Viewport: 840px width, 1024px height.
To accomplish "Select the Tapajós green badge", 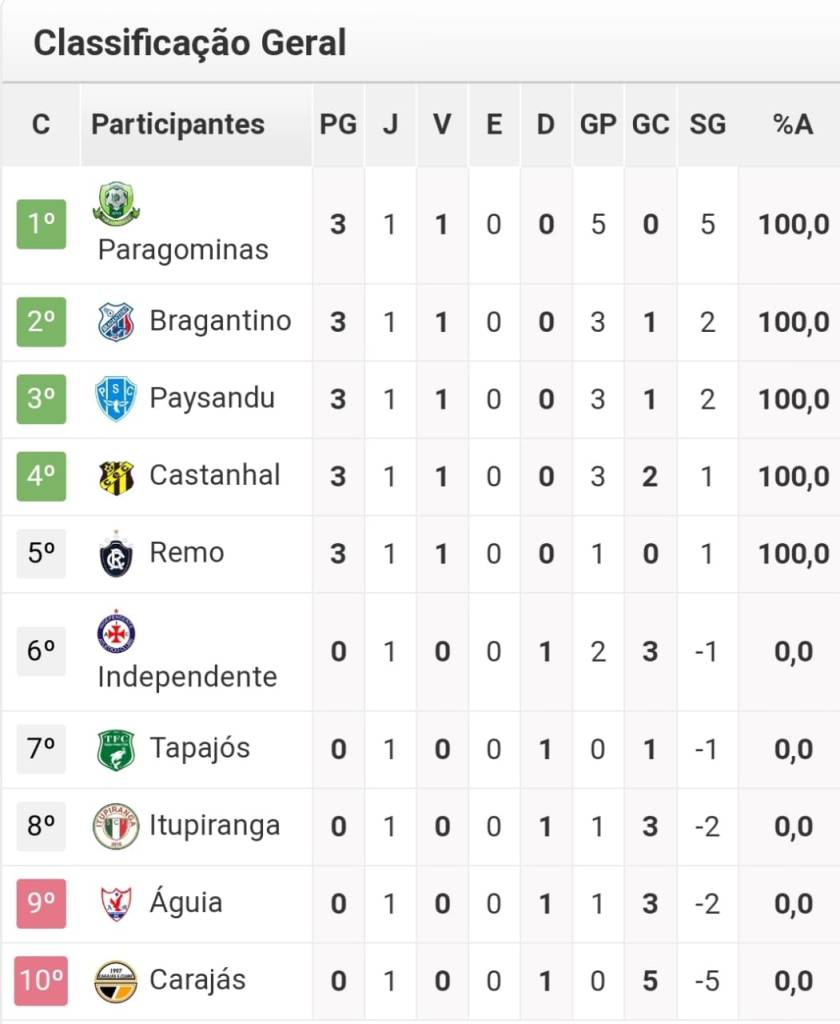I will 116,749.
